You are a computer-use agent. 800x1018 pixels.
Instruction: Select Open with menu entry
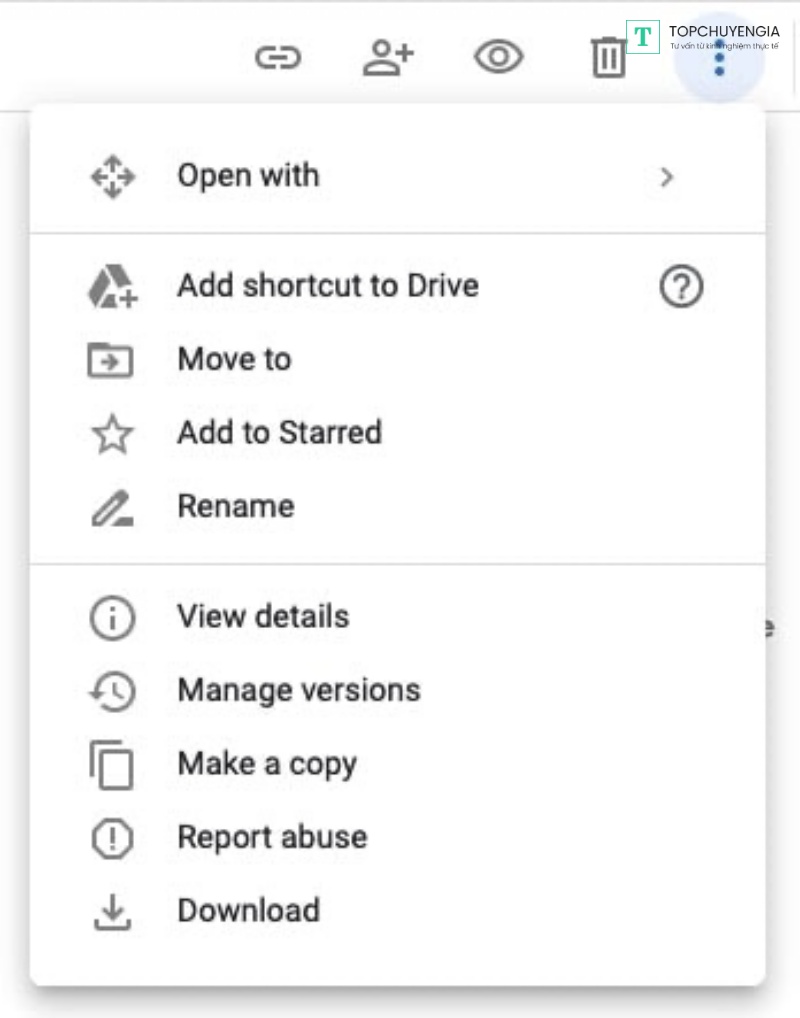point(248,176)
